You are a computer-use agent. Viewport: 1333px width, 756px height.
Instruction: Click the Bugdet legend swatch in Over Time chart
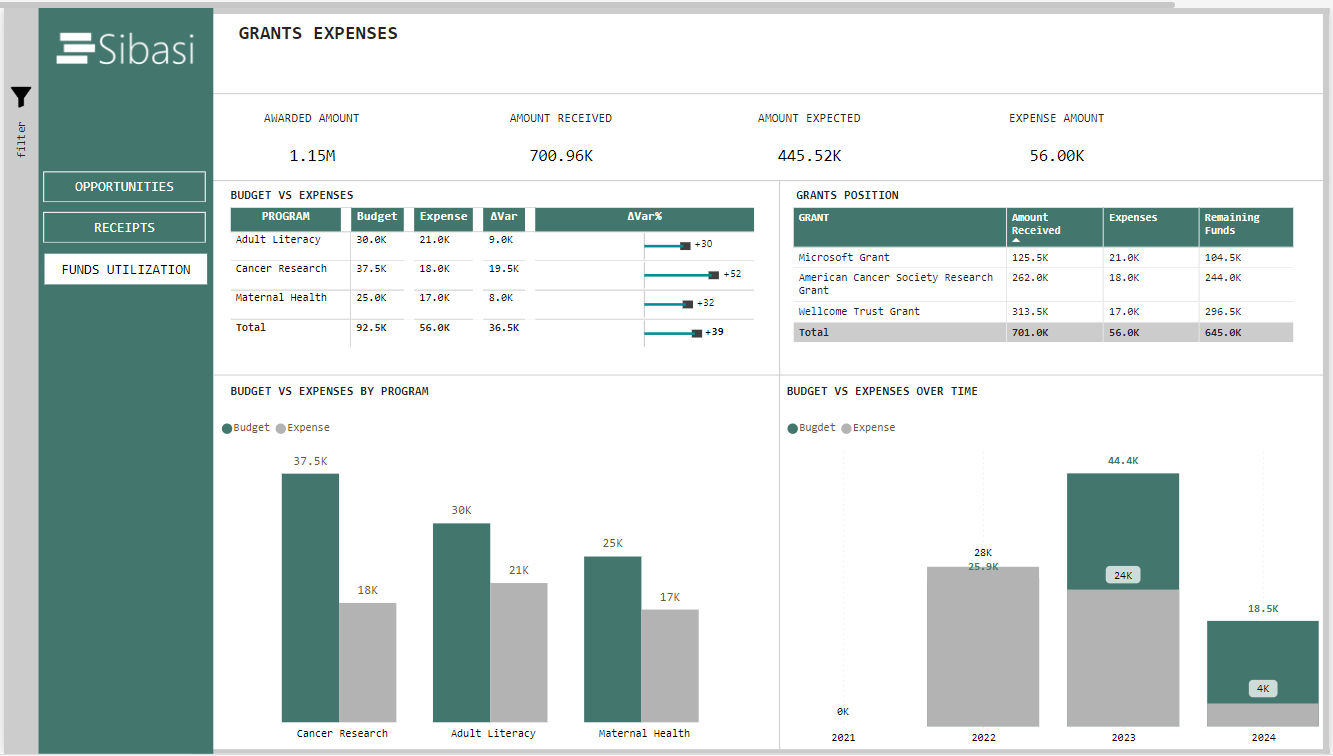pos(793,428)
